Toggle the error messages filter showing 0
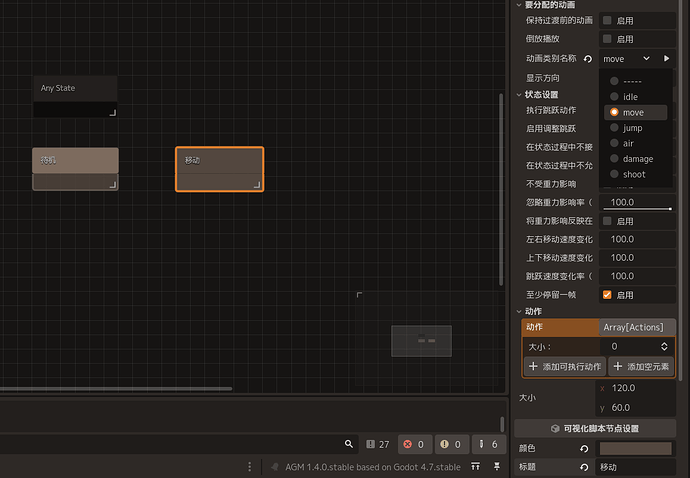690x478 pixels. [414, 445]
